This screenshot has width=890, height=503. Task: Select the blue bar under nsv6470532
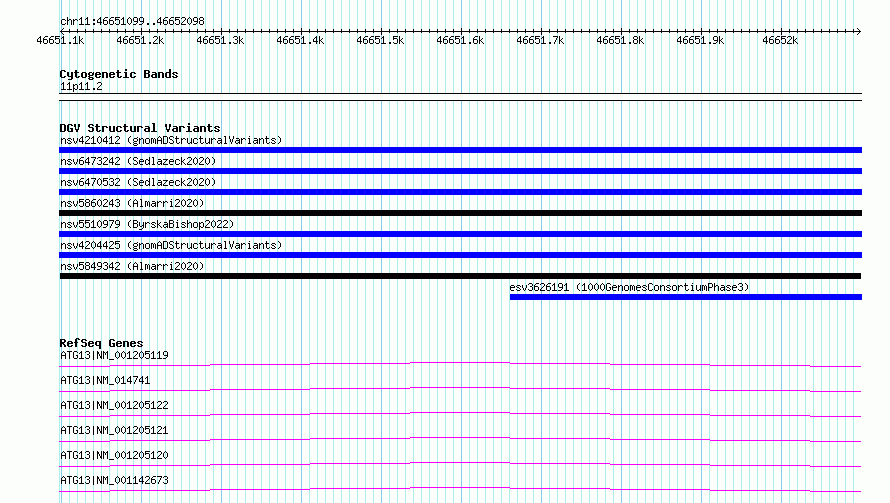[x=460, y=192]
